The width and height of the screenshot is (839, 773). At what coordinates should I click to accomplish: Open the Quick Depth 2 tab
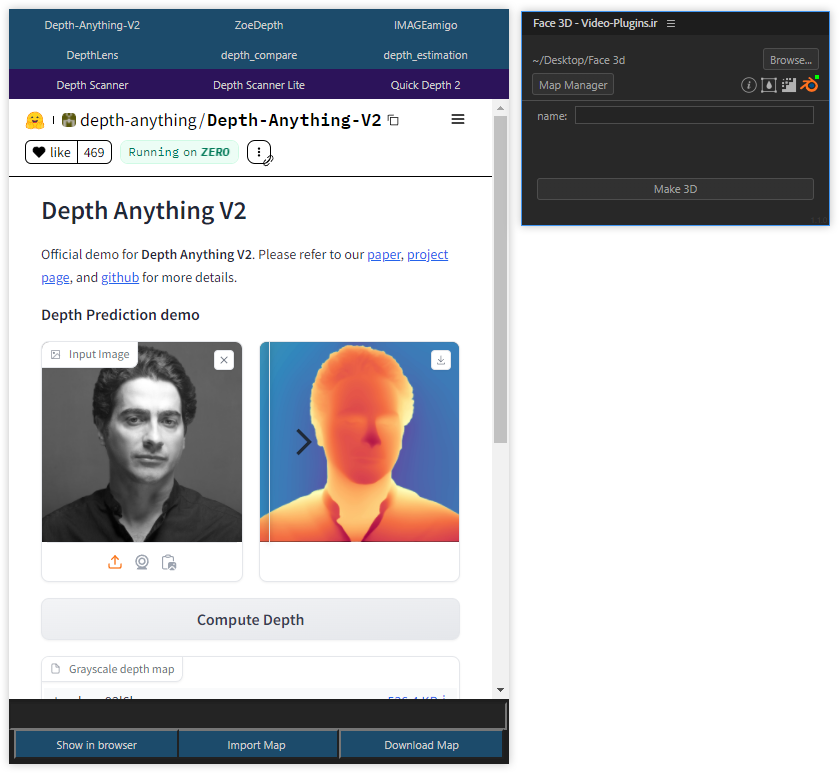[x=425, y=85]
